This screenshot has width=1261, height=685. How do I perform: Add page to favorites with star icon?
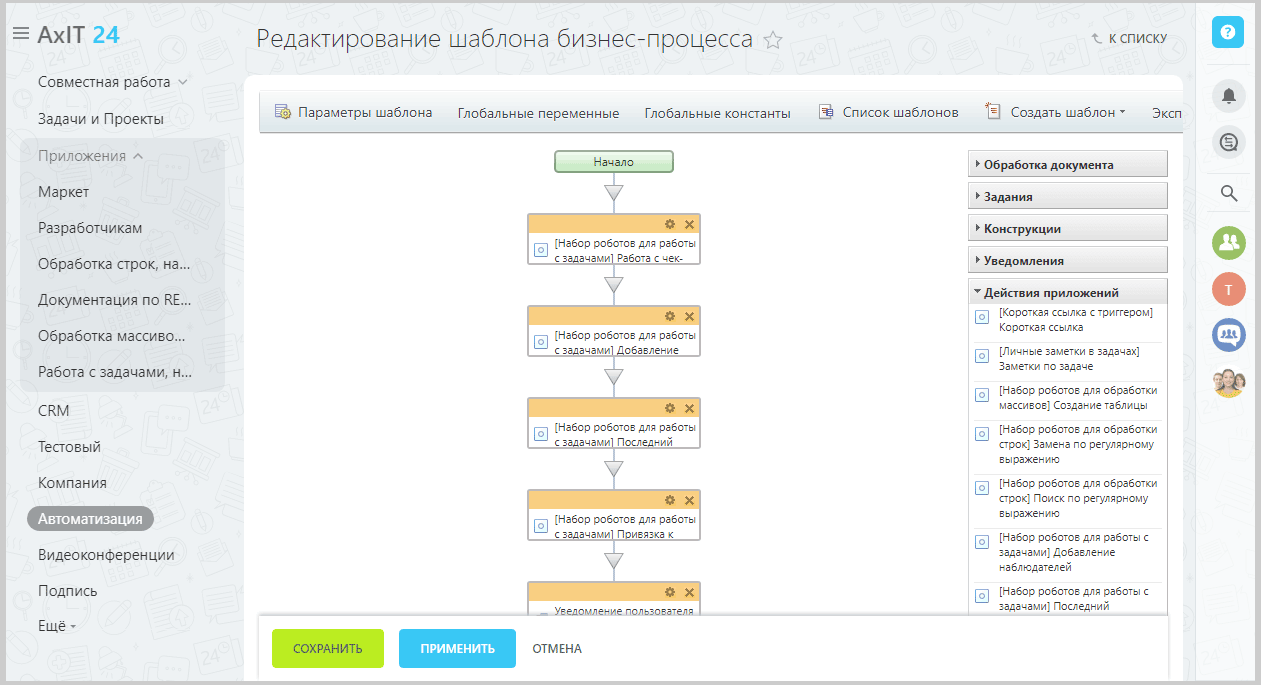[773, 40]
